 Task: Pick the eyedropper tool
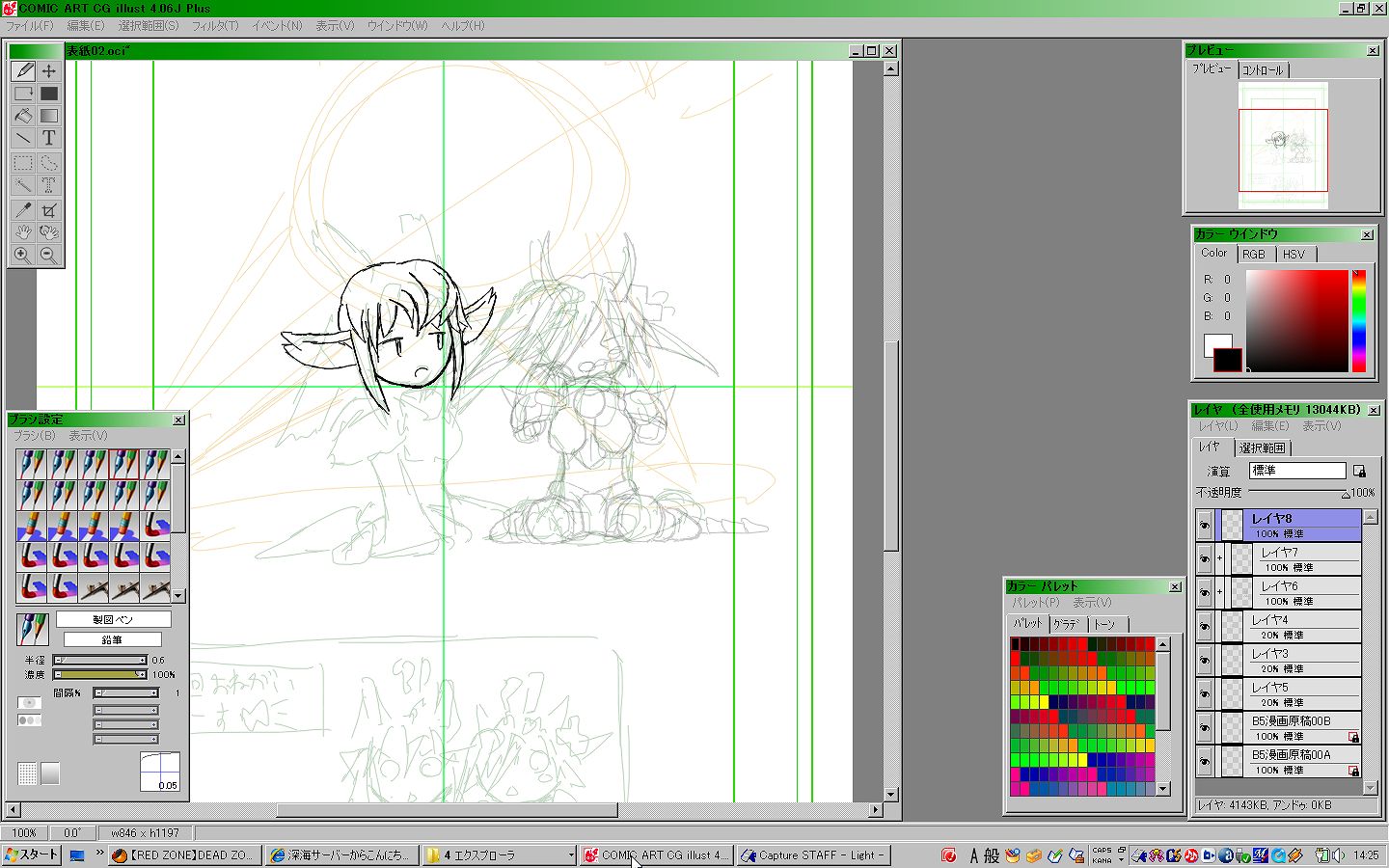[x=23, y=208]
